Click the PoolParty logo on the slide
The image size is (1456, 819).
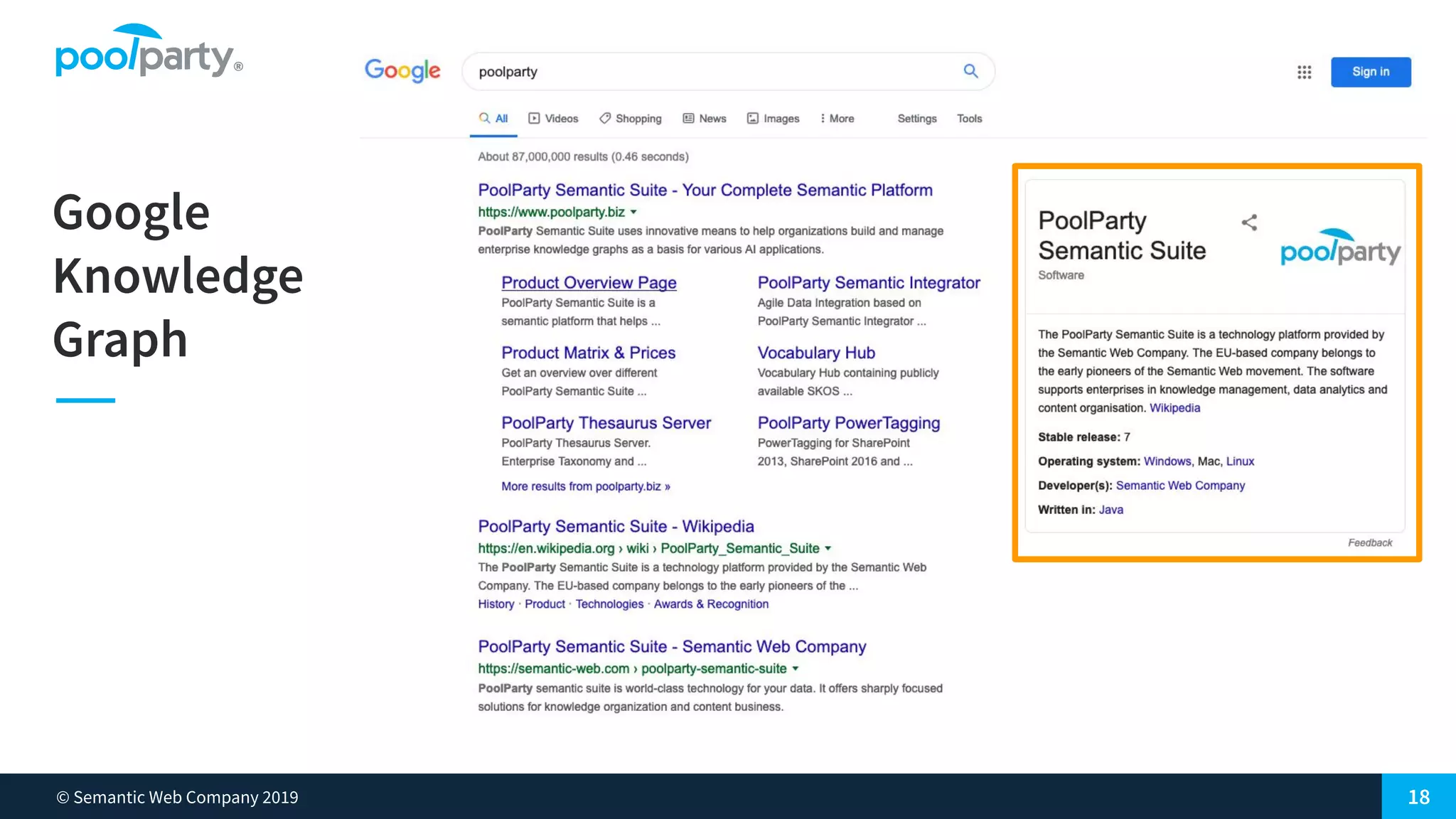tap(149, 50)
